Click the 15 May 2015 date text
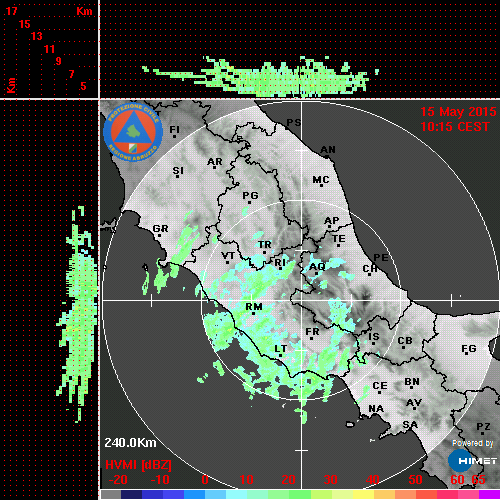Viewport: 500px width, 500px height. click(458, 112)
